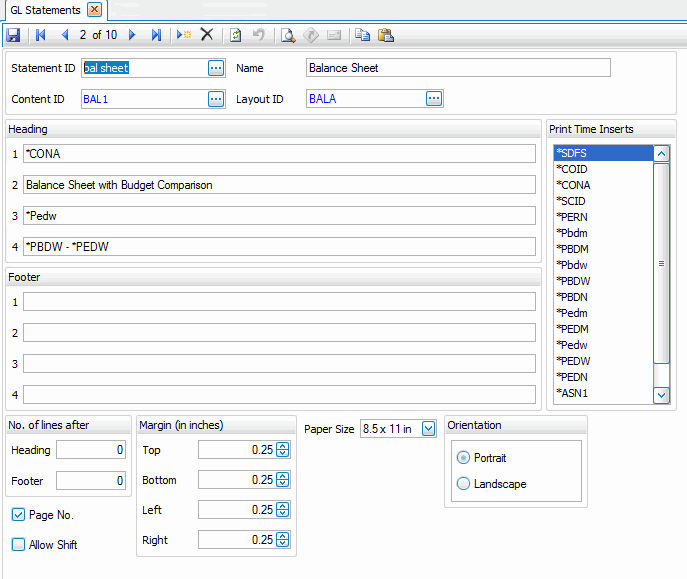Toggle the Page No. checkbox
Screen dimensions: 687x579
(x=19, y=515)
